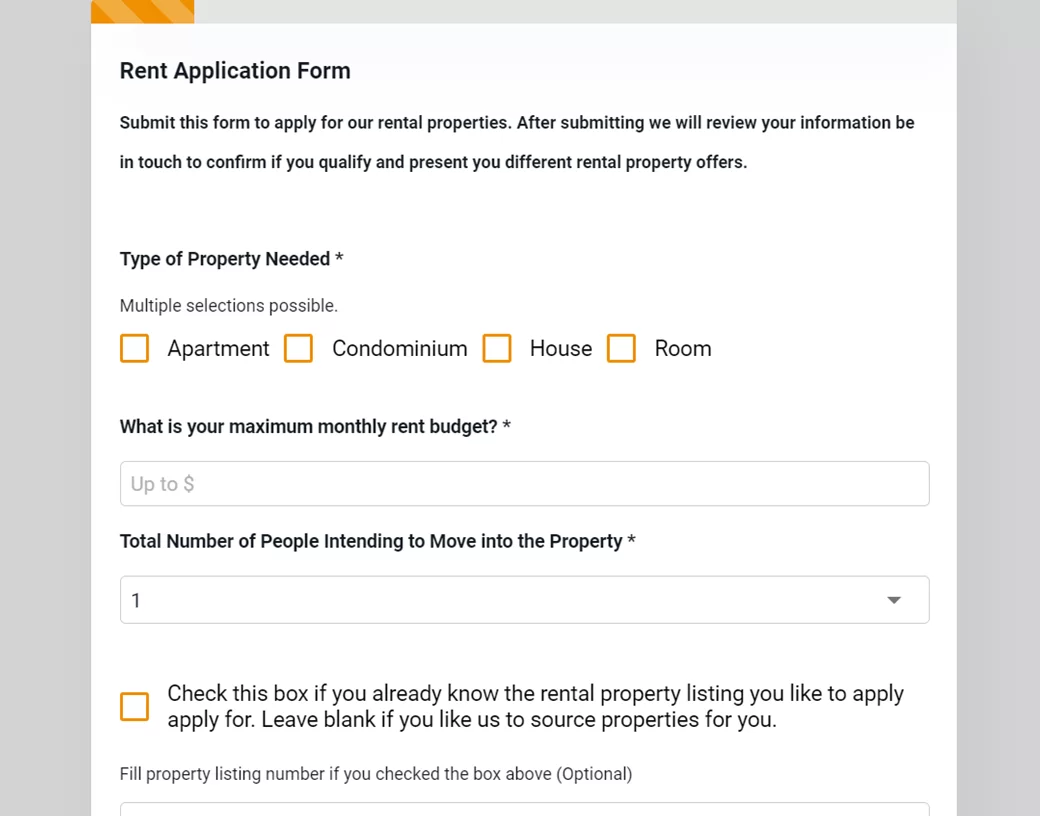Screen dimensions: 1040x816
Task: Click the Rent Application Form title
Action: point(235,71)
